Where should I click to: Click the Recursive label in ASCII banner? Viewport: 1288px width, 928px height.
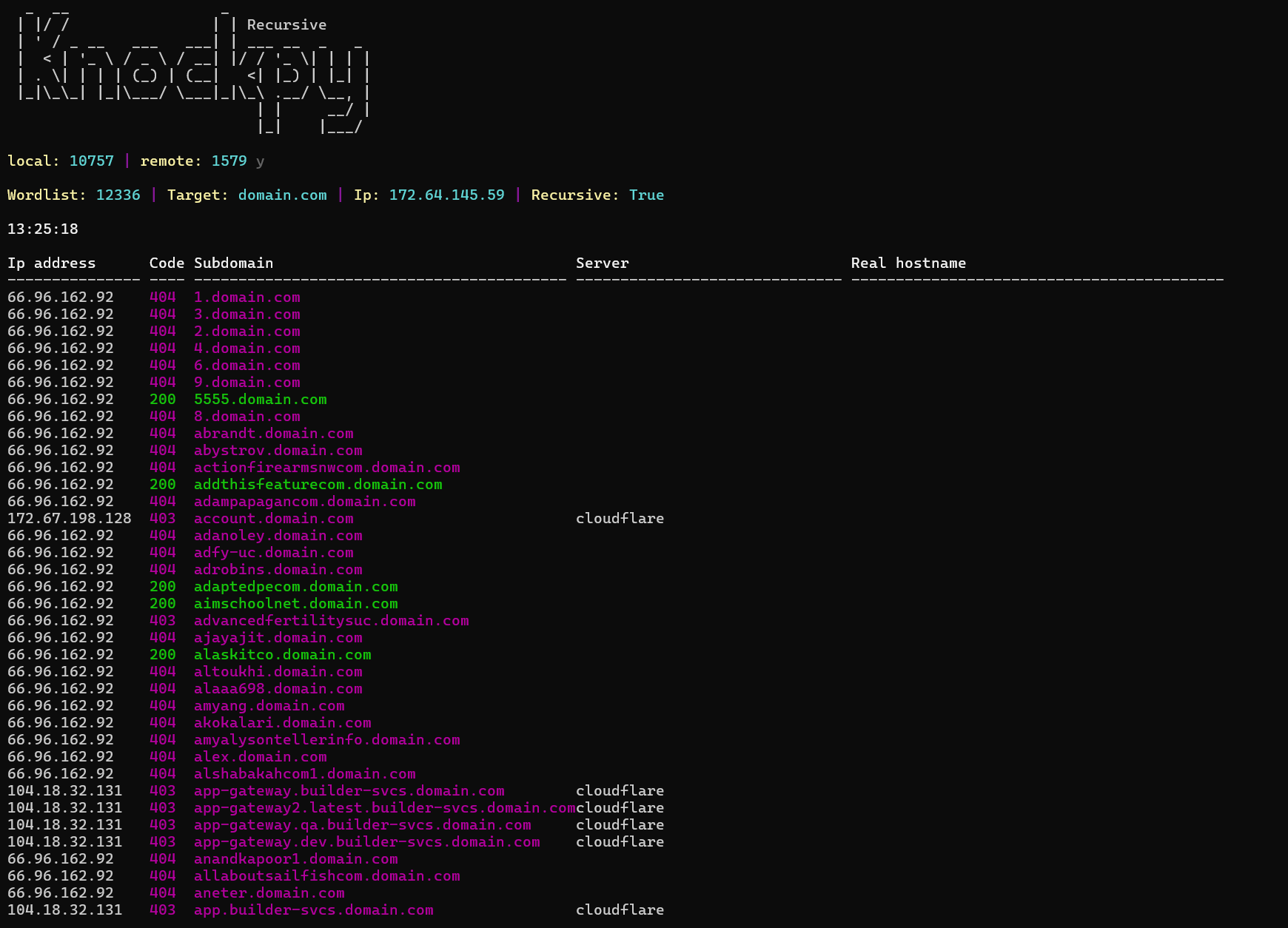[x=287, y=24]
